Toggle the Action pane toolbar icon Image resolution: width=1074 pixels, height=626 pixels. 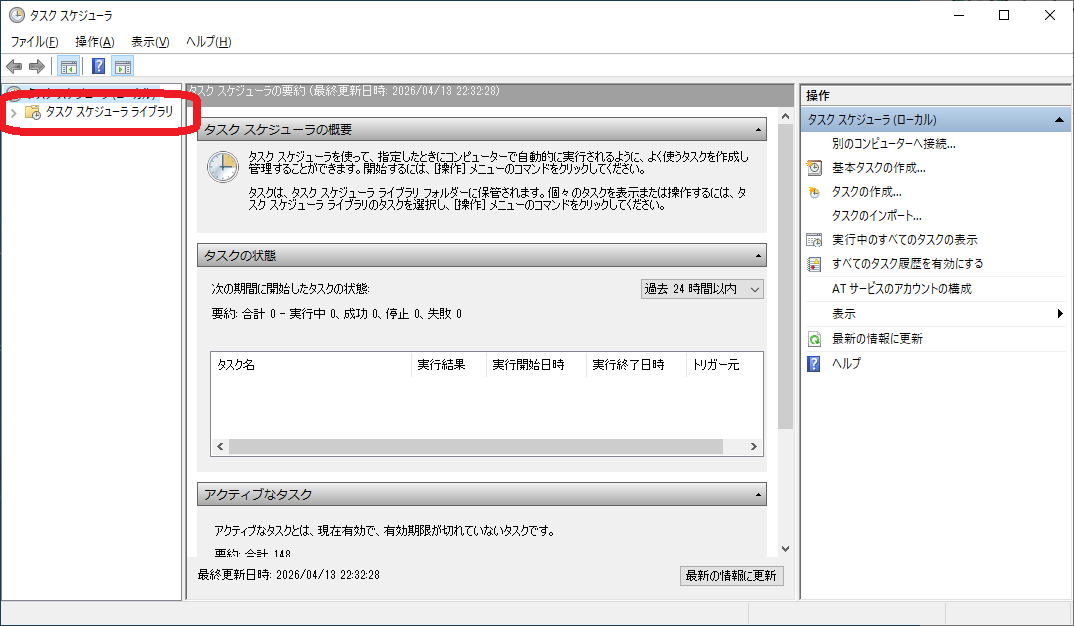(123, 67)
